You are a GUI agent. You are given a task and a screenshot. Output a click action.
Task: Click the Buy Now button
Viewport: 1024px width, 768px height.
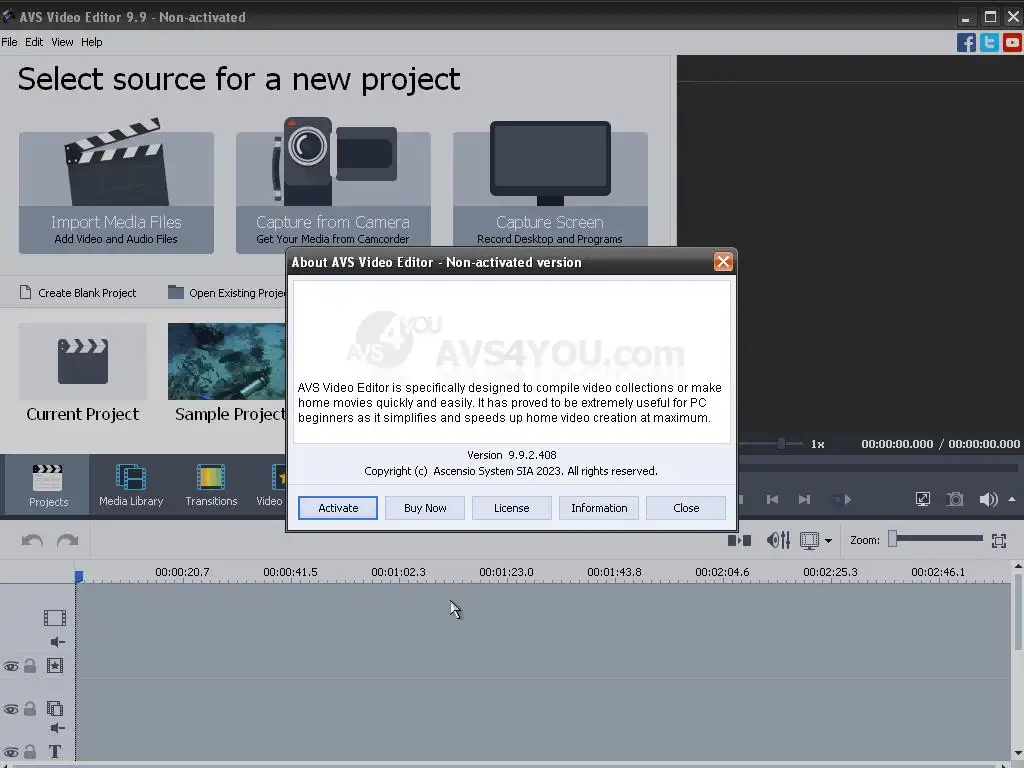pyautogui.click(x=424, y=508)
